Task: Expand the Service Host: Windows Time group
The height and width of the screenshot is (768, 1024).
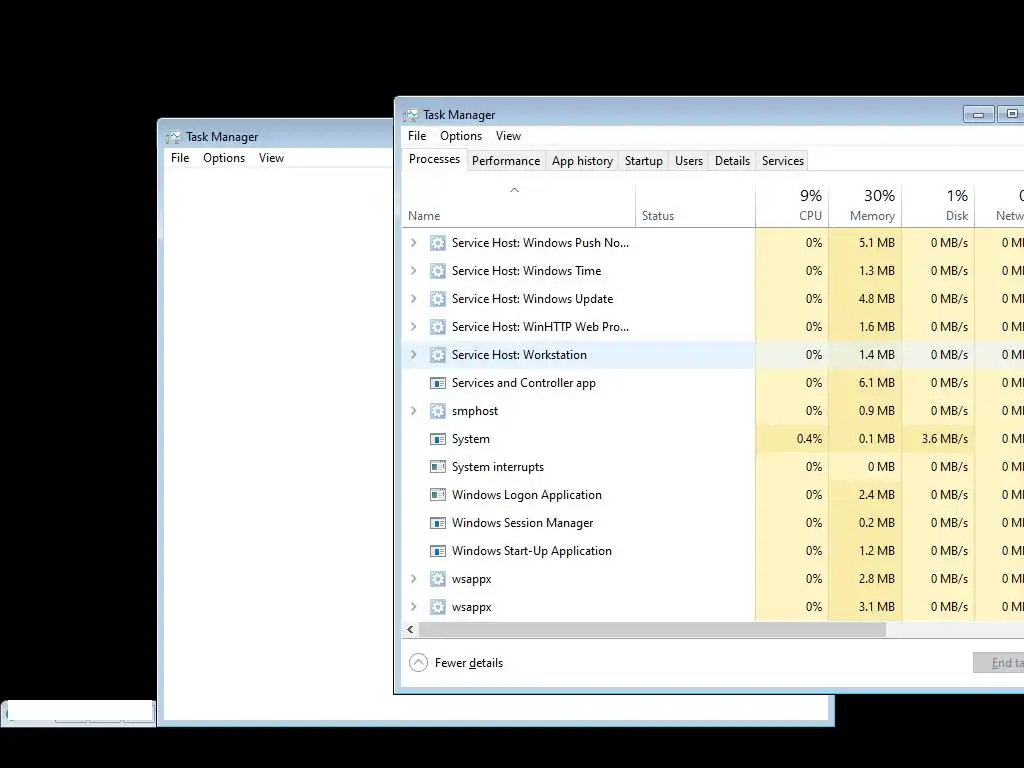Action: point(413,271)
